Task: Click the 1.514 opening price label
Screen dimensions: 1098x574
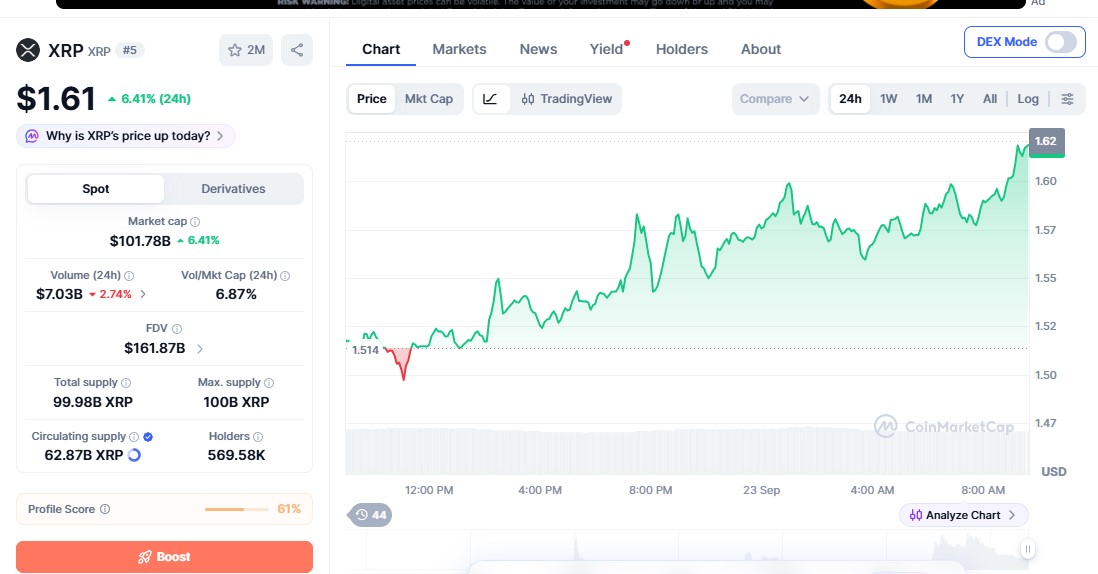Action: [366, 351]
